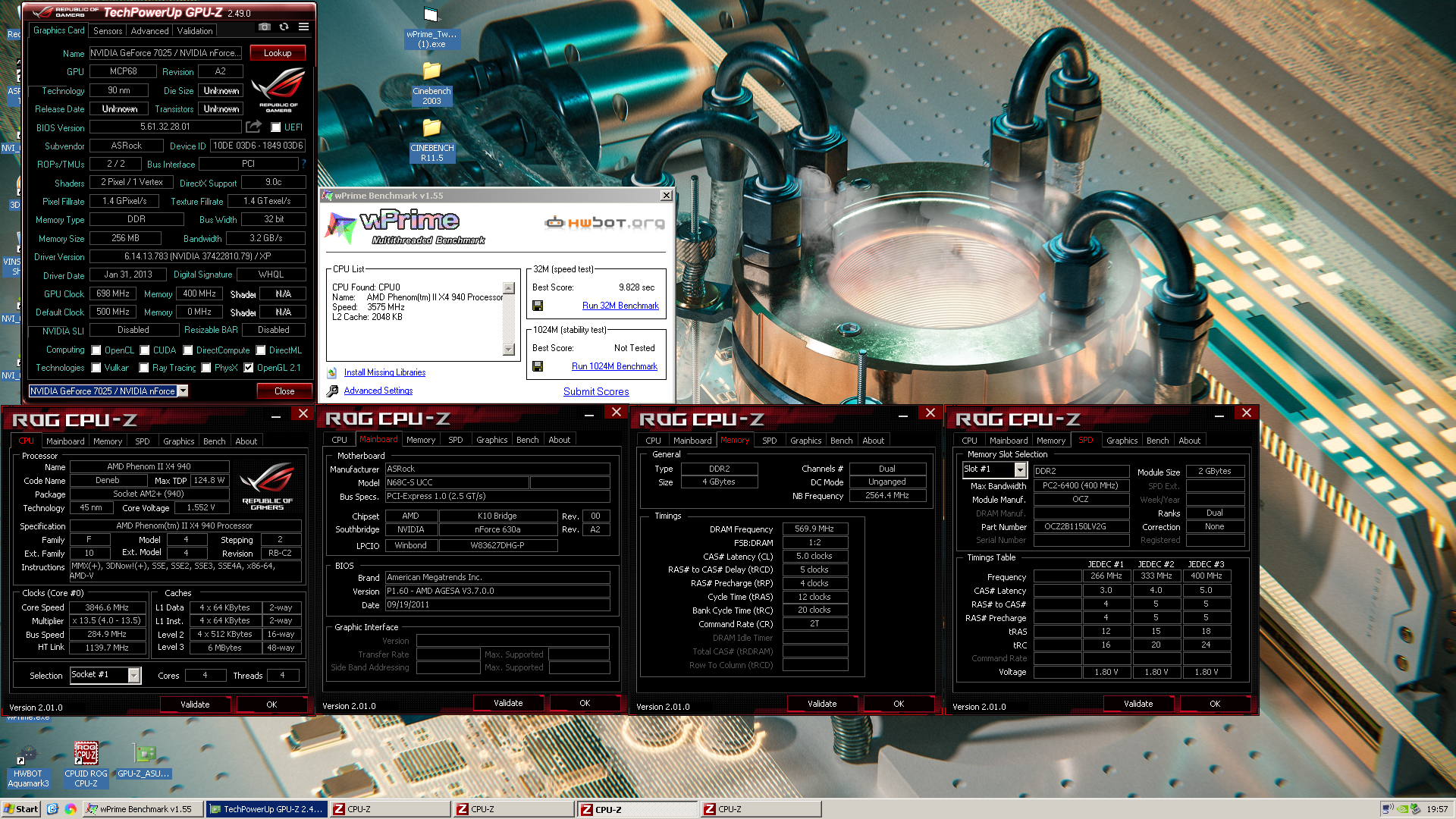Open About tab in SPD CPU-Z window
Image resolution: width=1456 pixels, height=819 pixels.
tap(1189, 441)
